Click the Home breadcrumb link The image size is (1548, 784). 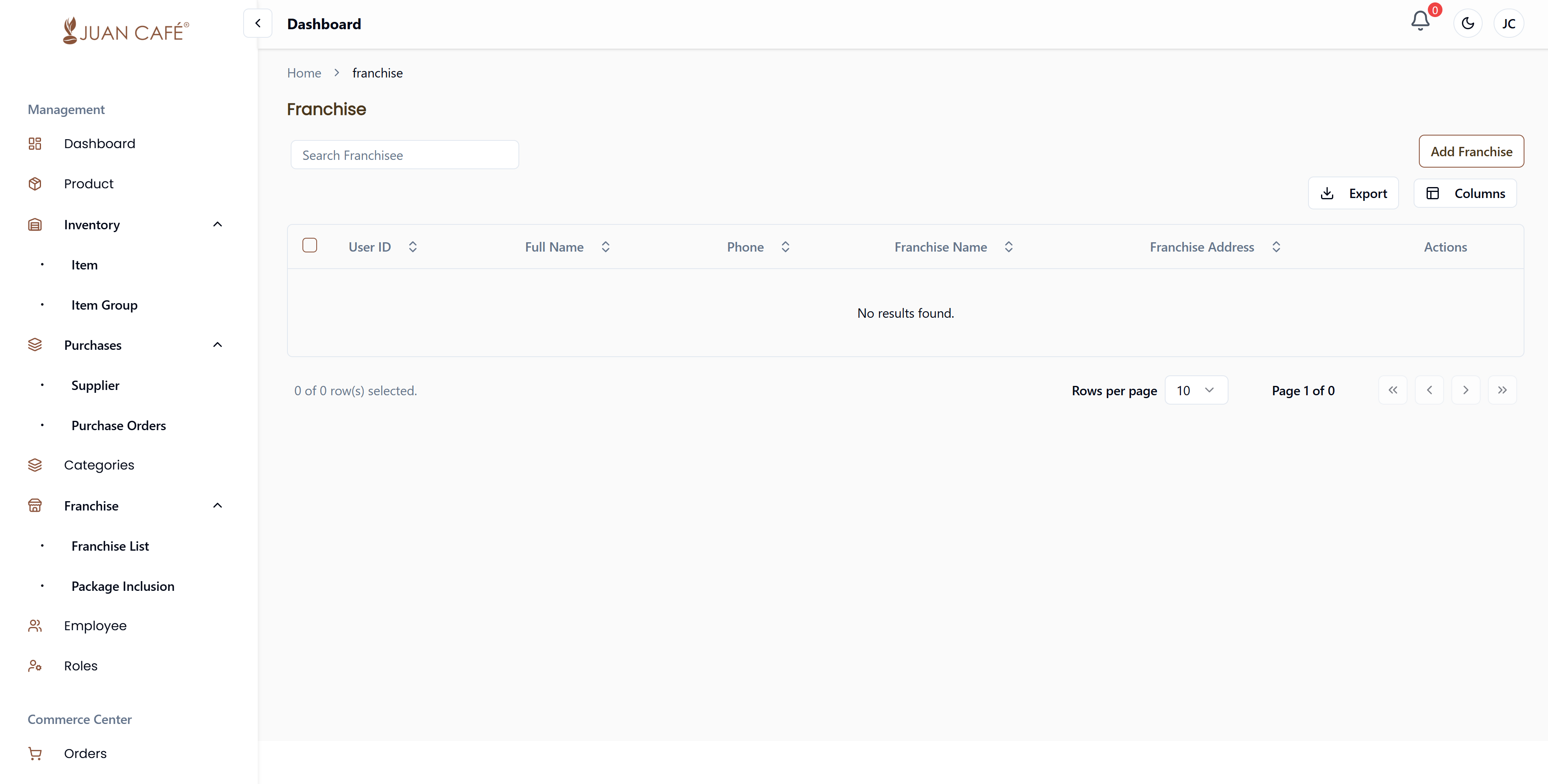(304, 73)
